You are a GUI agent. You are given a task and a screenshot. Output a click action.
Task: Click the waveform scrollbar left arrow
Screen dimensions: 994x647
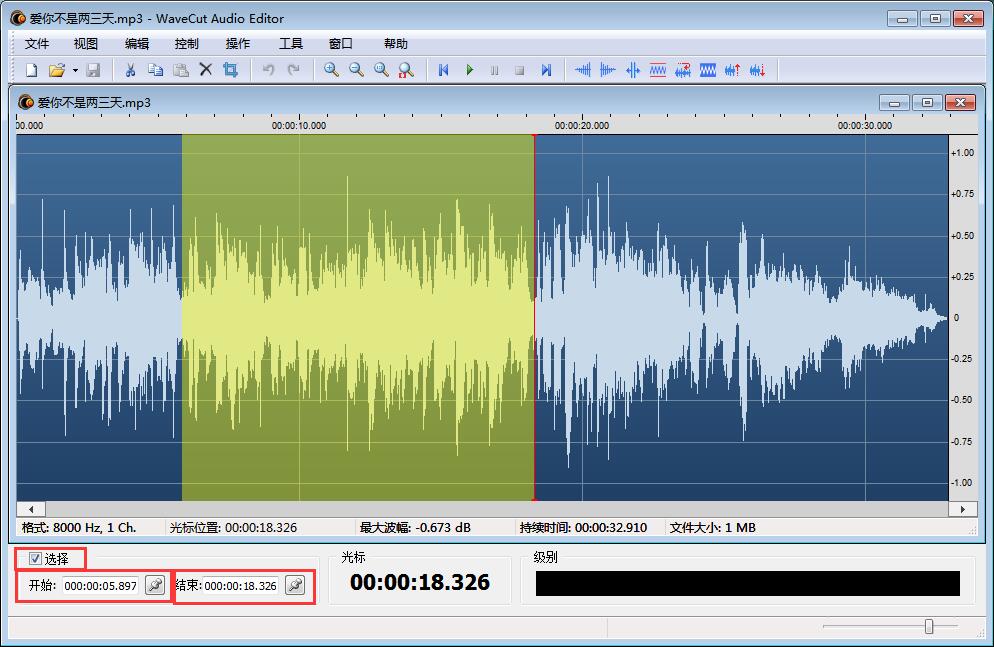coord(31,509)
